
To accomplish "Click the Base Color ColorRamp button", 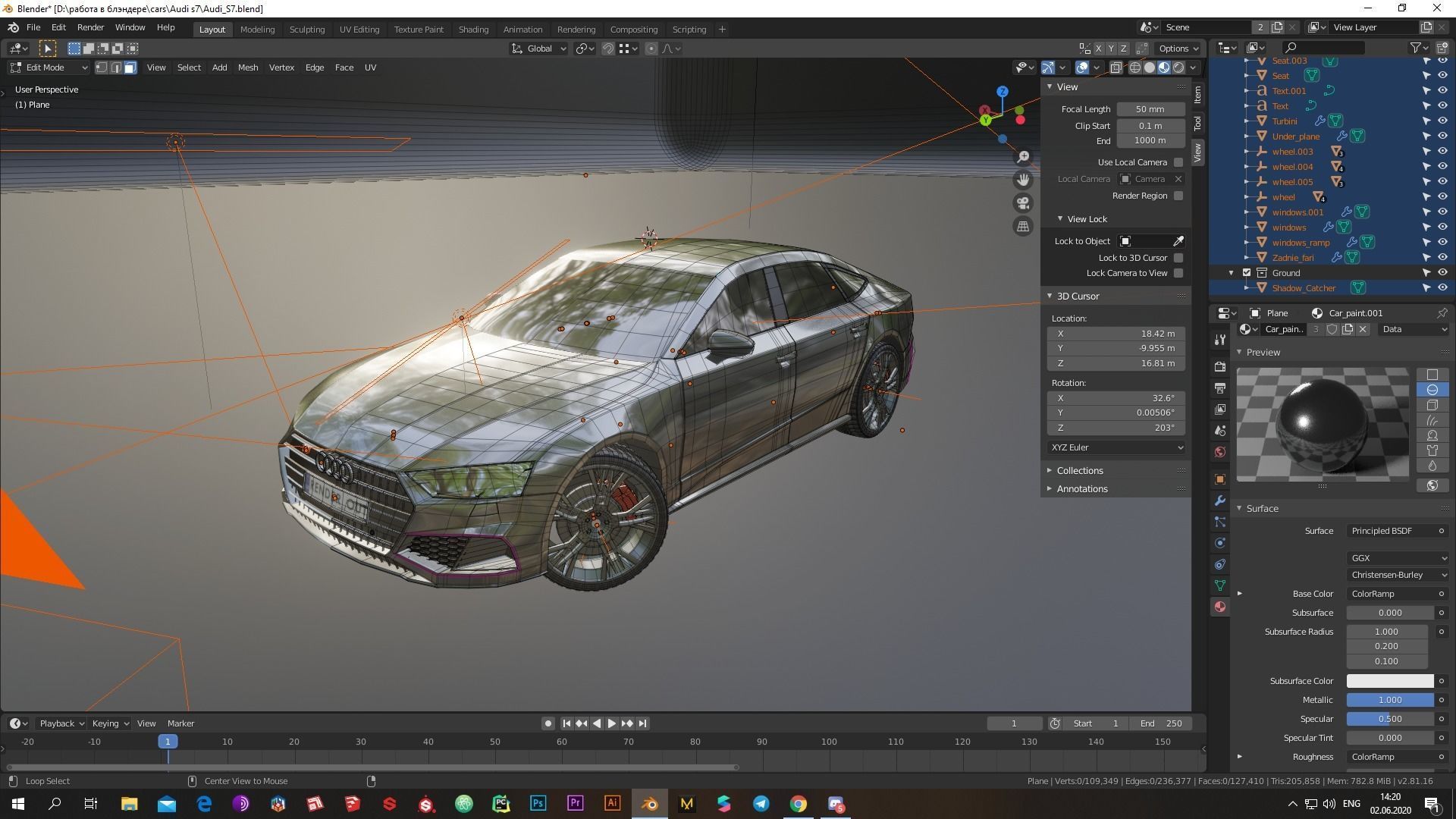I will click(x=1398, y=594).
